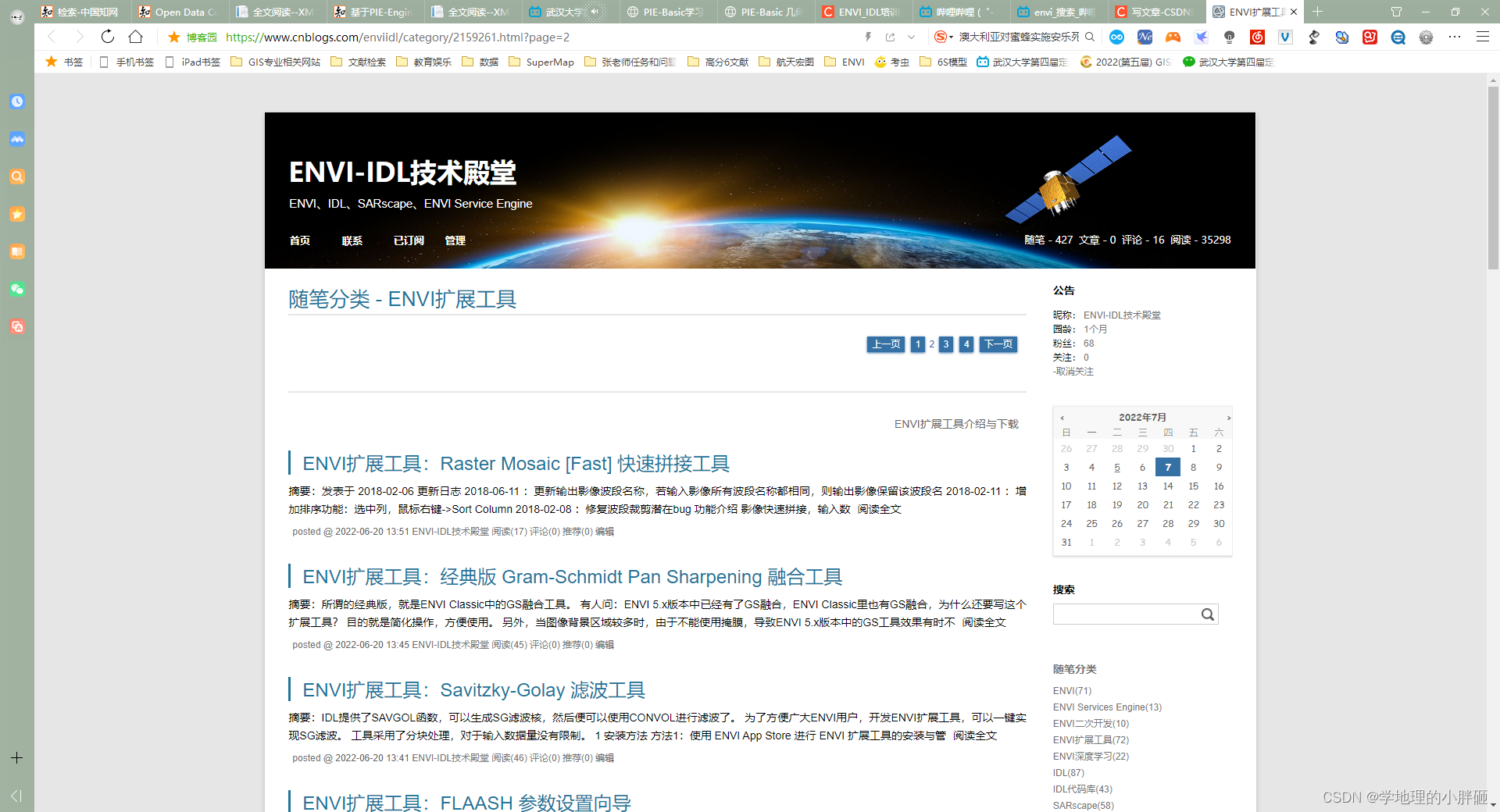This screenshot has width=1500, height=812.
Task: Open the red NetEase music extension
Action: (1257, 37)
